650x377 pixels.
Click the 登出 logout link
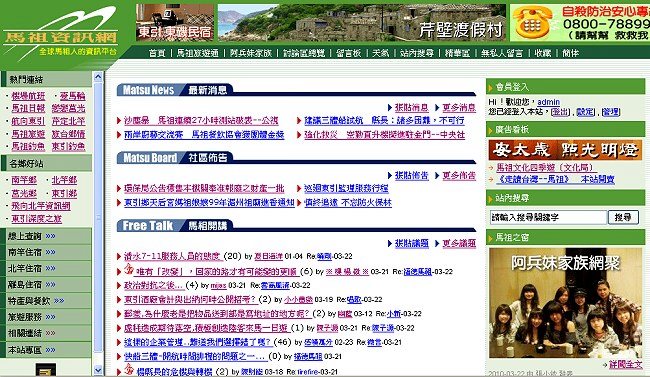(561, 112)
